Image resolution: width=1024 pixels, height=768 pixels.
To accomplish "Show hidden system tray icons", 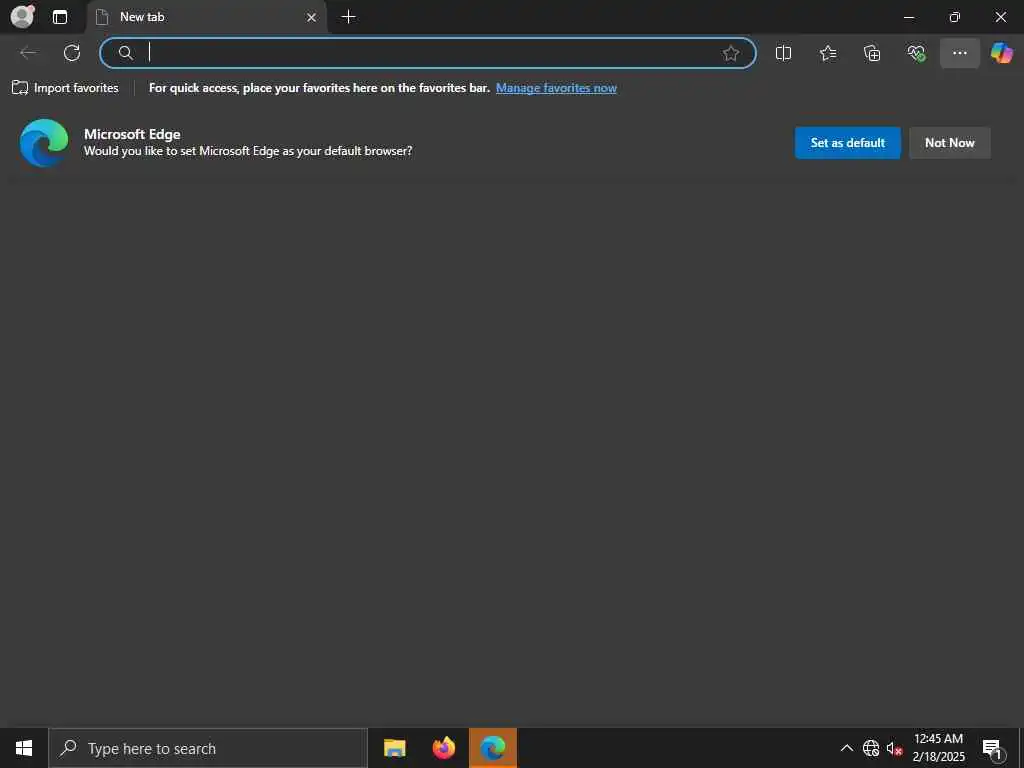I will [846, 748].
